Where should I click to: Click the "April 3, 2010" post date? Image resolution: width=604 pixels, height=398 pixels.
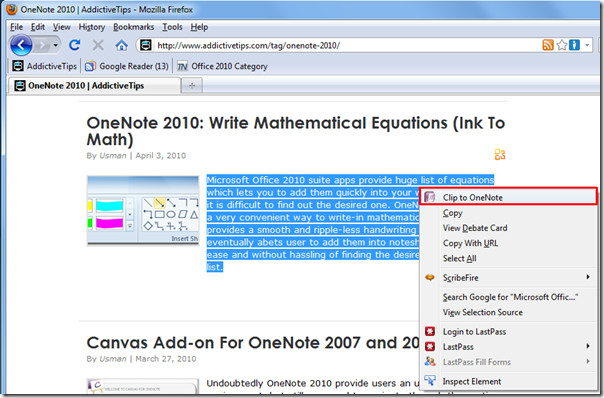(x=161, y=156)
